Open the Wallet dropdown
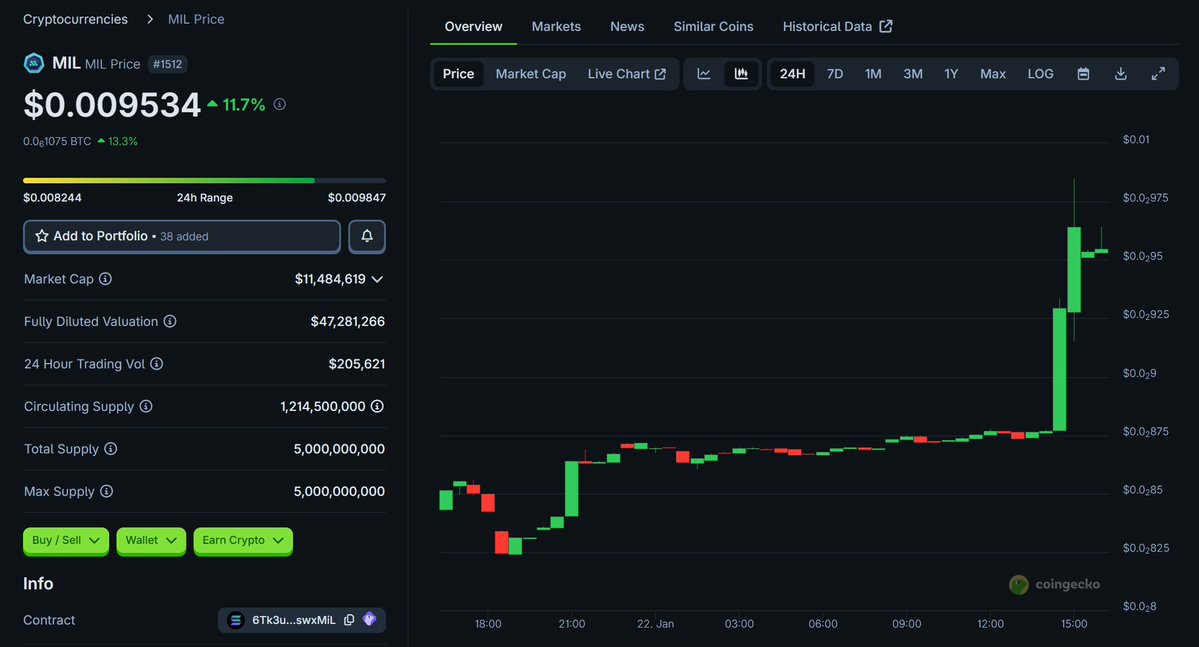The width and height of the screenshot is (1199, 647). tap(151, 540)
